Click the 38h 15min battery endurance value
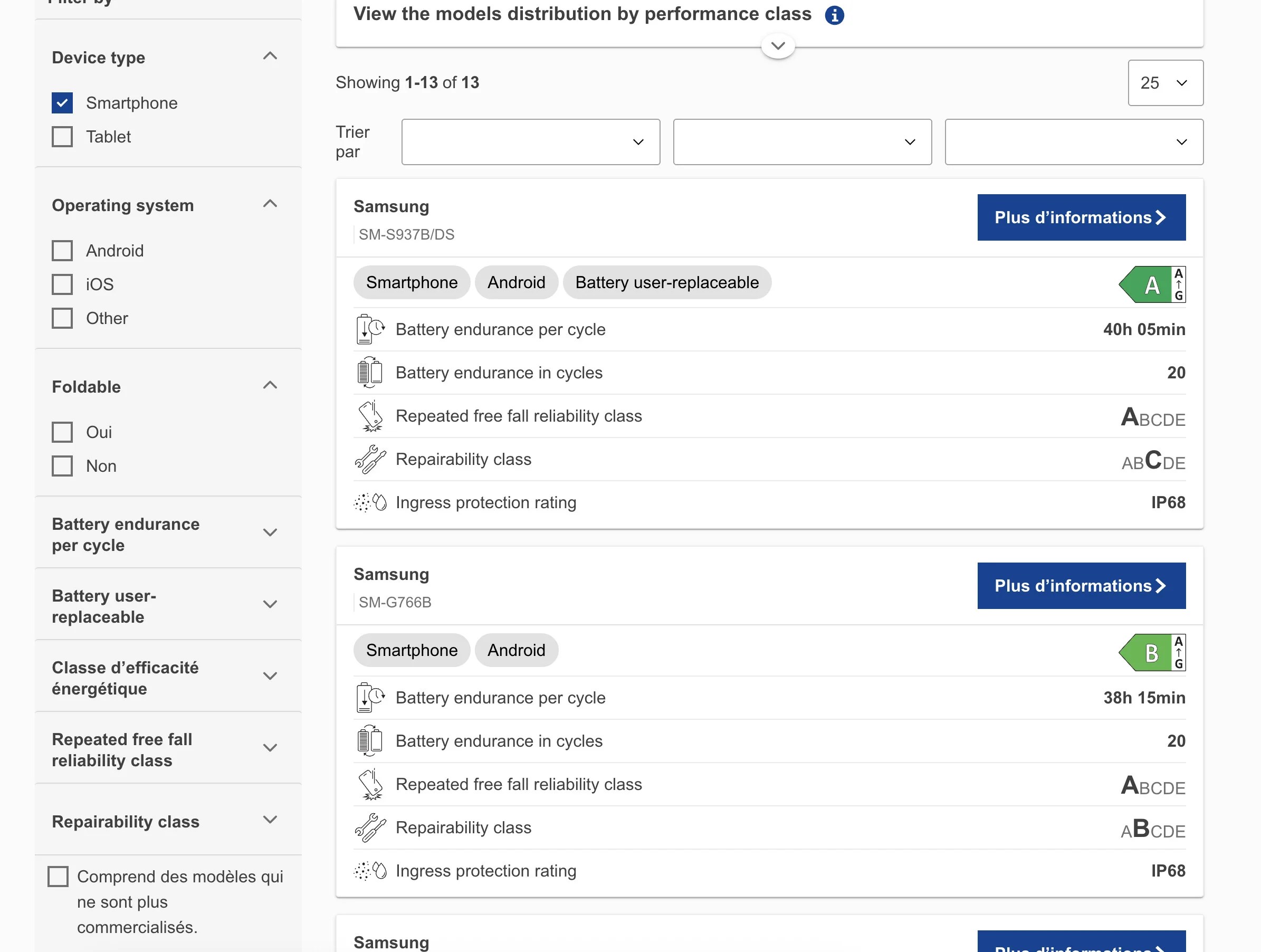The image size is (1261, 952). pyautogui.click(x=1144, y=698)
